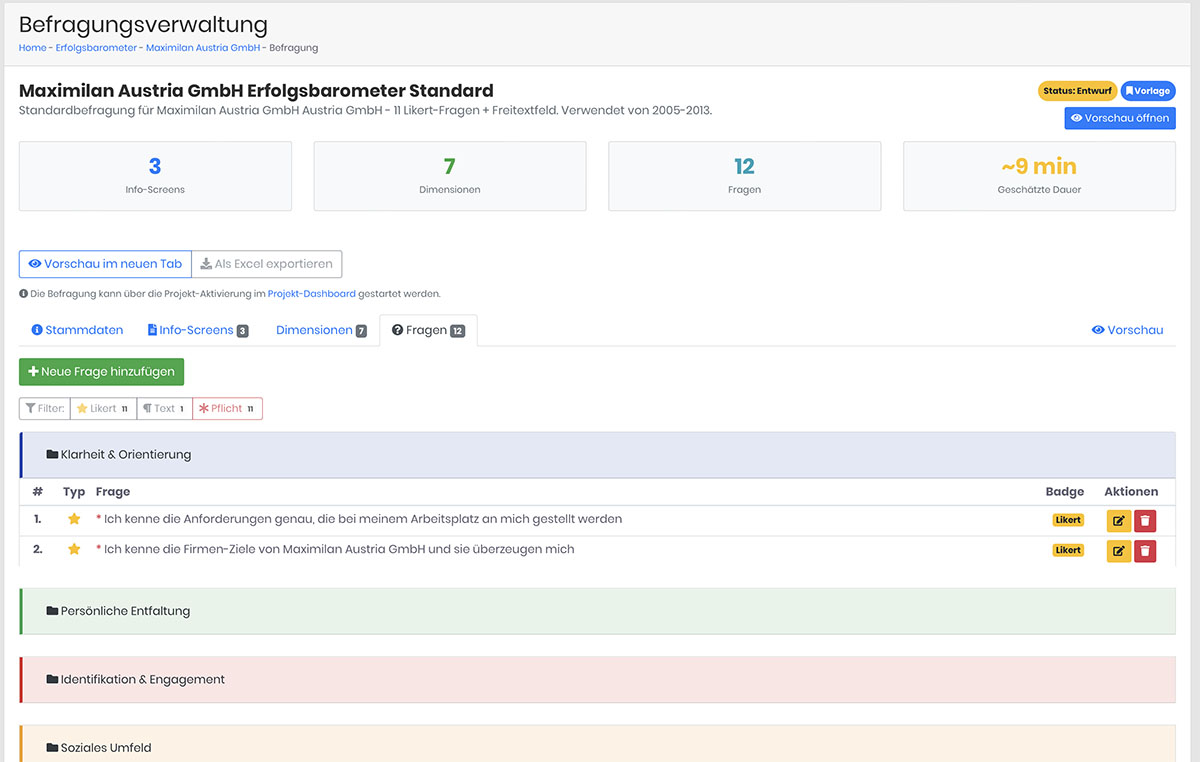Click the Vorlage bookmark badge
This screenshot has height=762, width=1200.
1147,91
